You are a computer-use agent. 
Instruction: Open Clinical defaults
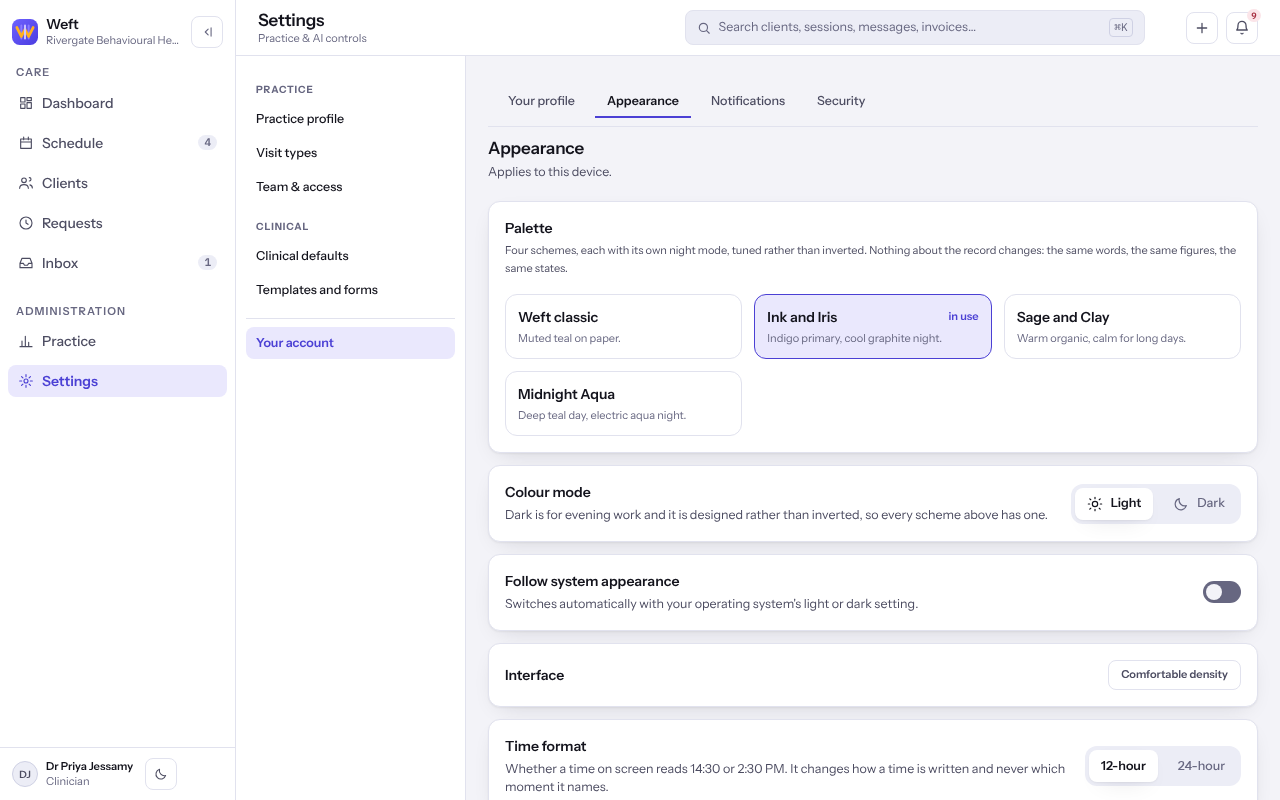tap(350, 256)
